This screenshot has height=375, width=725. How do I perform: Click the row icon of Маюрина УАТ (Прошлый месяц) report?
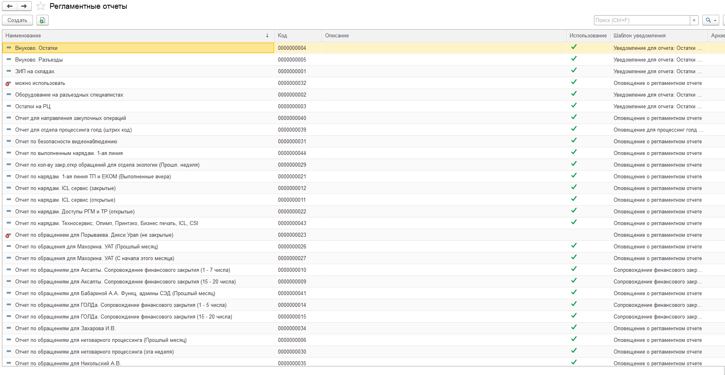[x=9, y=246]
